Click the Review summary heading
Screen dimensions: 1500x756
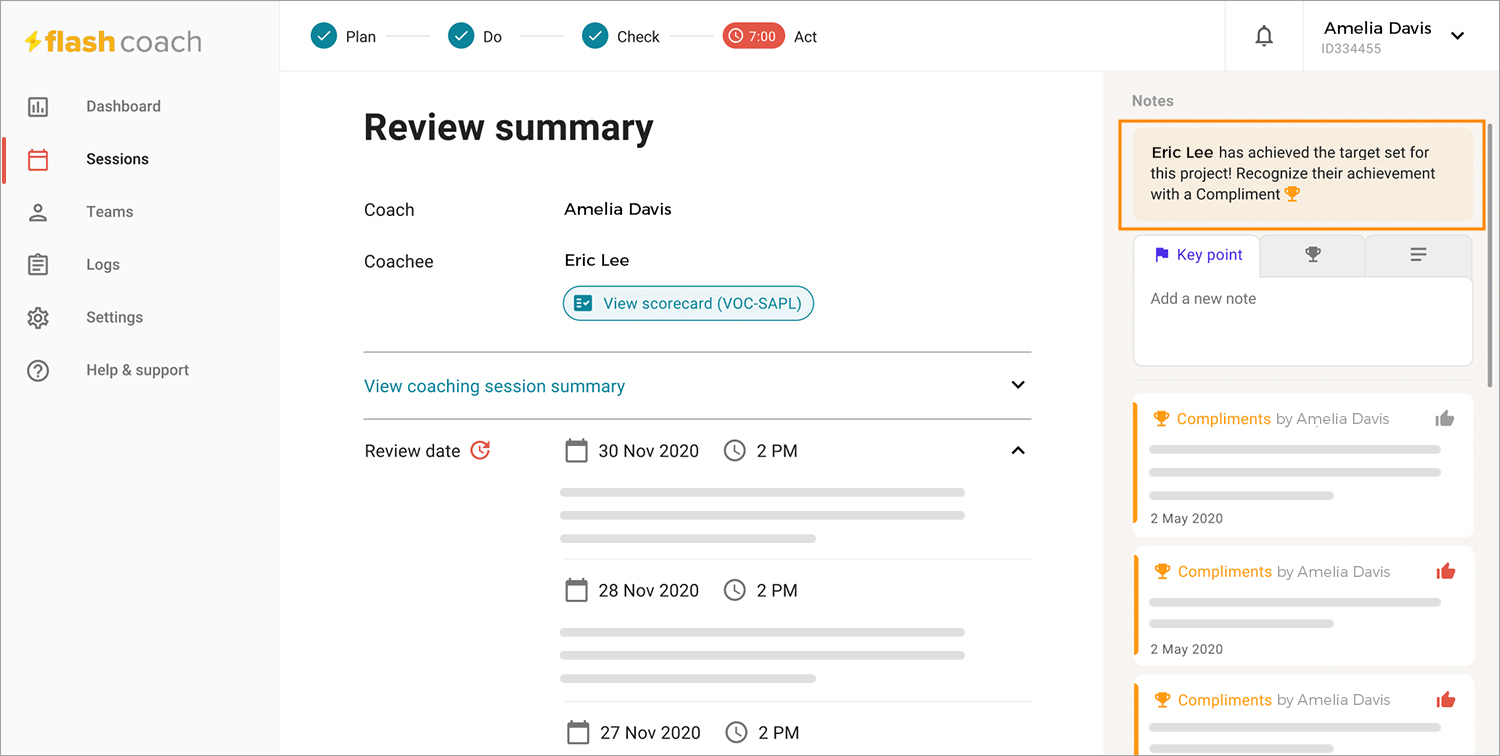(x=508, y=128)
